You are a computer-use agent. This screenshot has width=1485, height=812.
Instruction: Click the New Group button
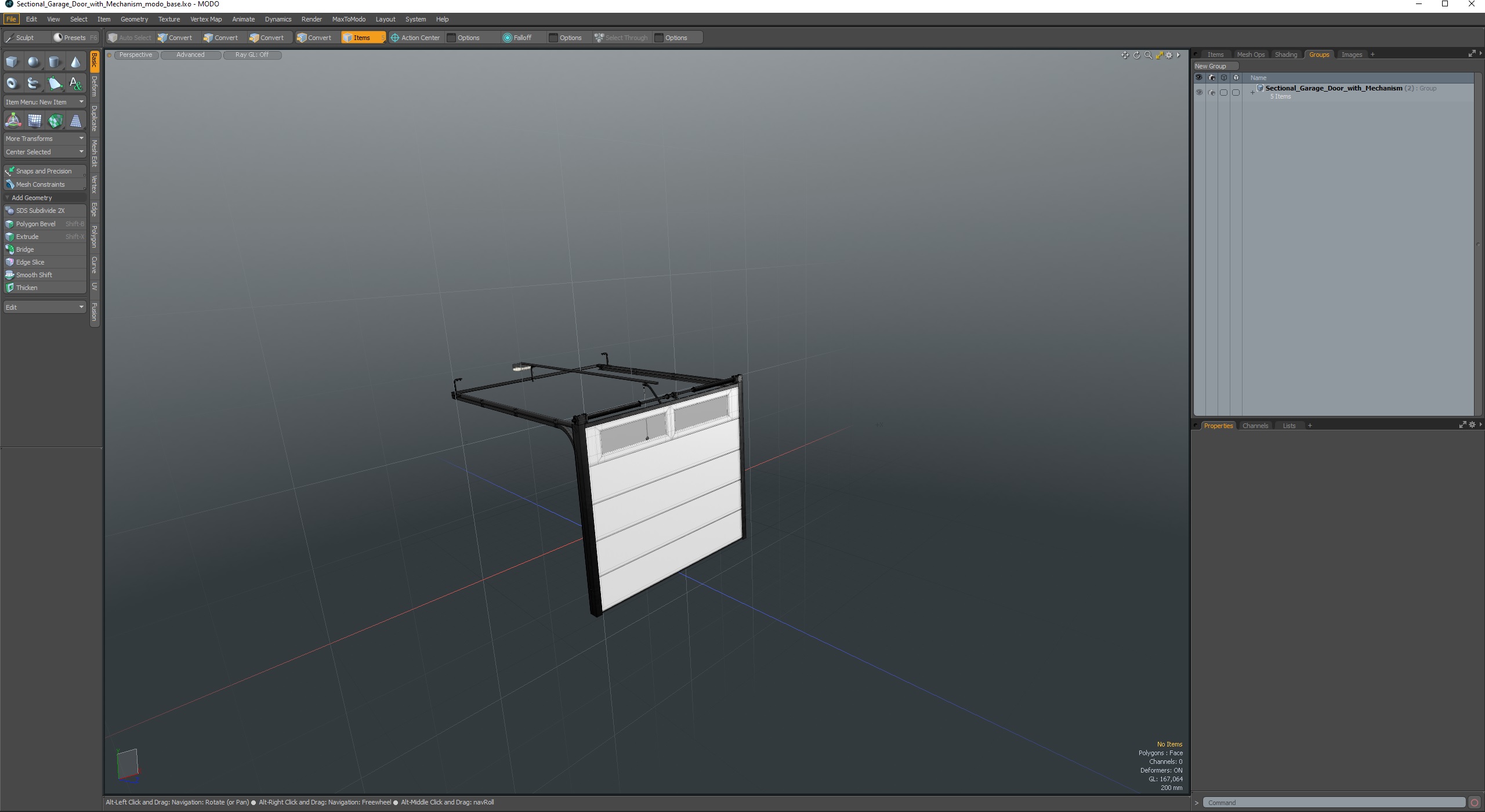coord(1215,66)
